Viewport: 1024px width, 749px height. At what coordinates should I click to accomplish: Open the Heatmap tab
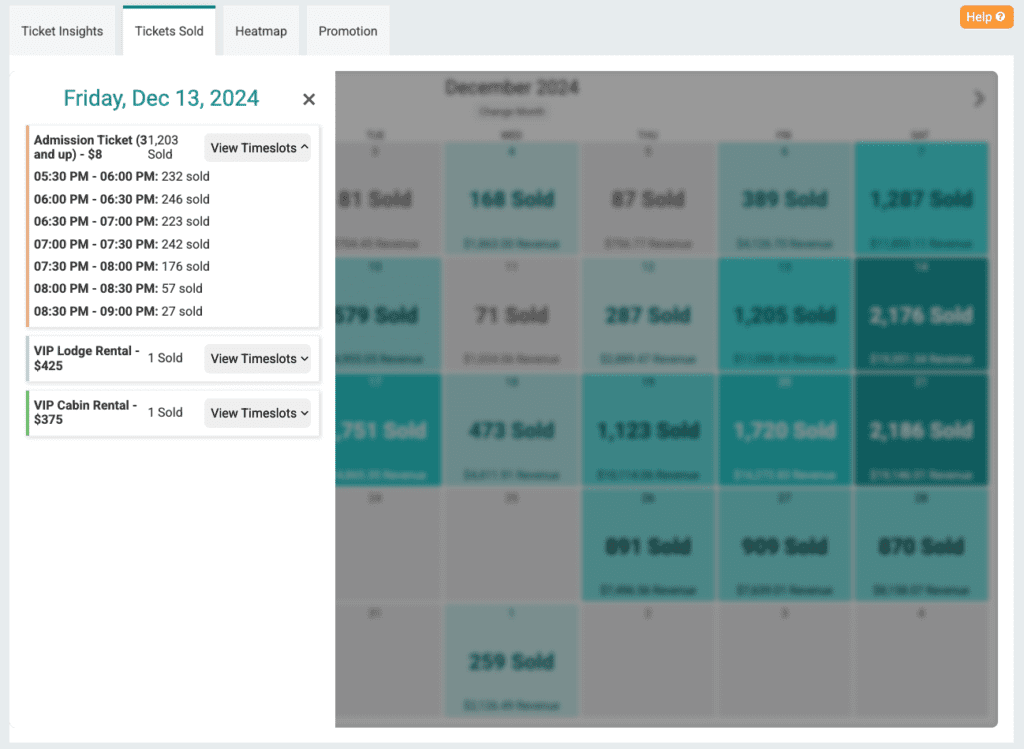click(261, 31)
